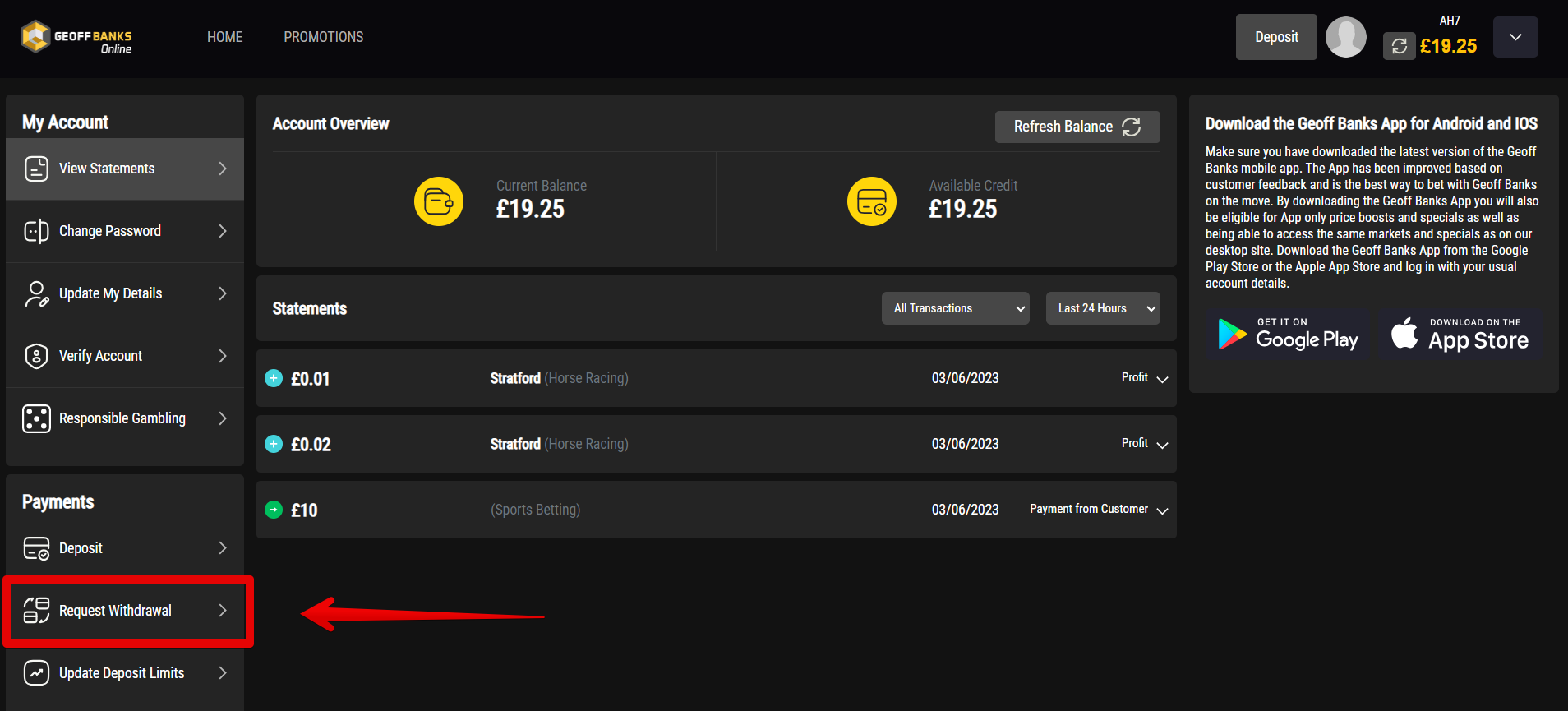Click the Deposit button in the header
The image size is (1568, 711).
[x=1276, y=37]
